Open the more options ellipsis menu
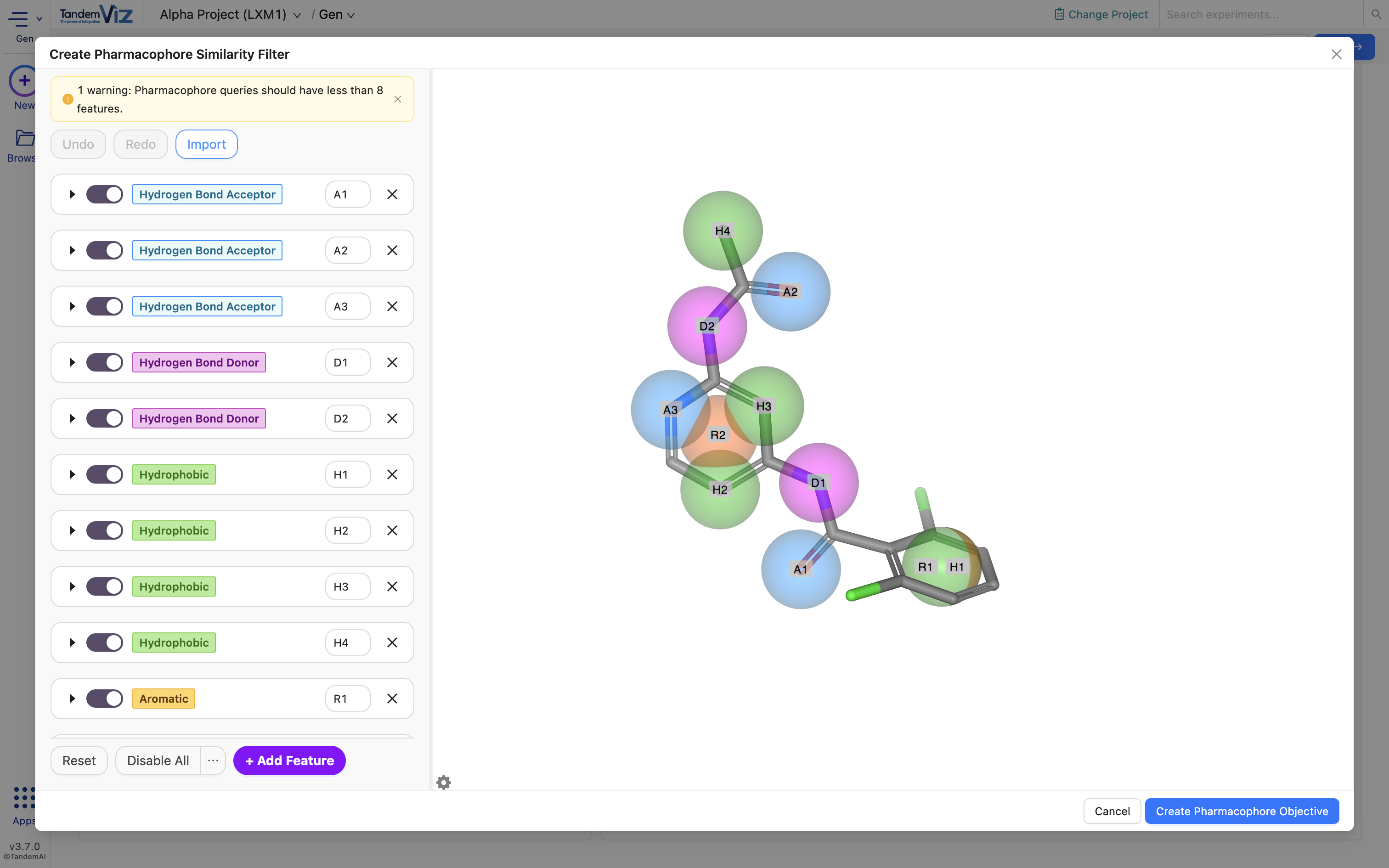1389x868 pixels. click(213, 760)
